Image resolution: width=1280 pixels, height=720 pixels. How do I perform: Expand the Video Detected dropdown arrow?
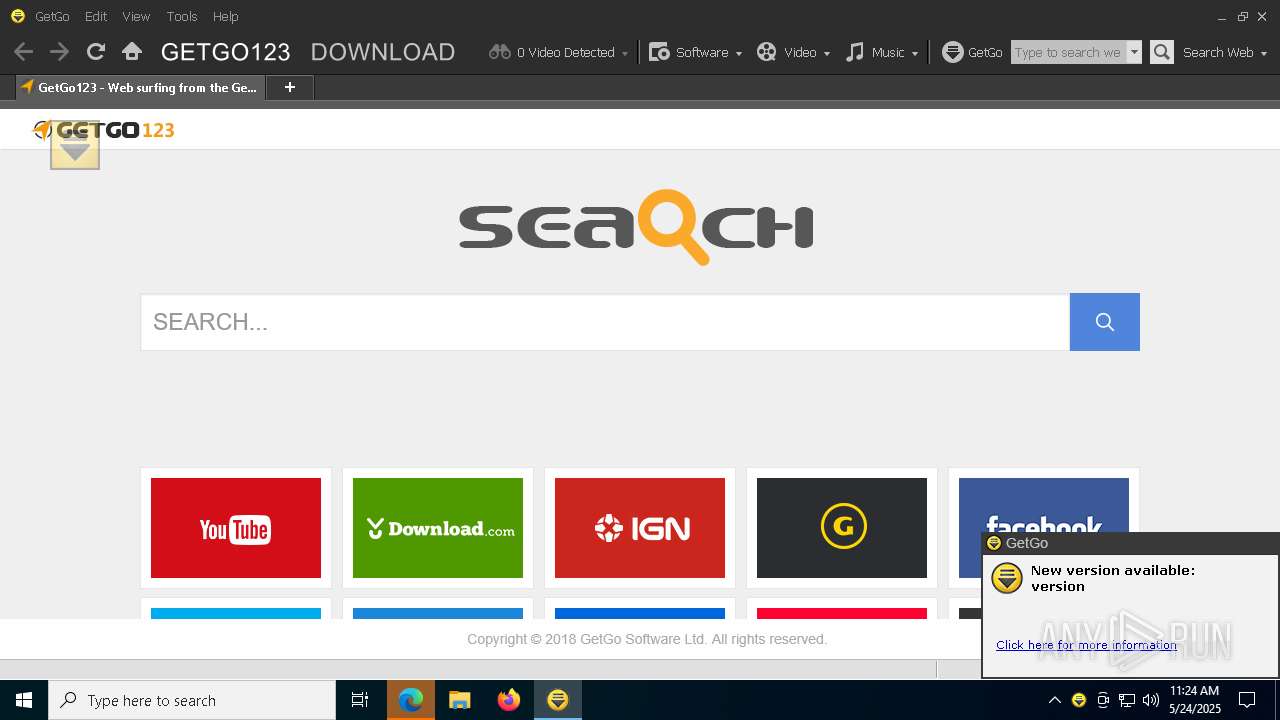625,53
